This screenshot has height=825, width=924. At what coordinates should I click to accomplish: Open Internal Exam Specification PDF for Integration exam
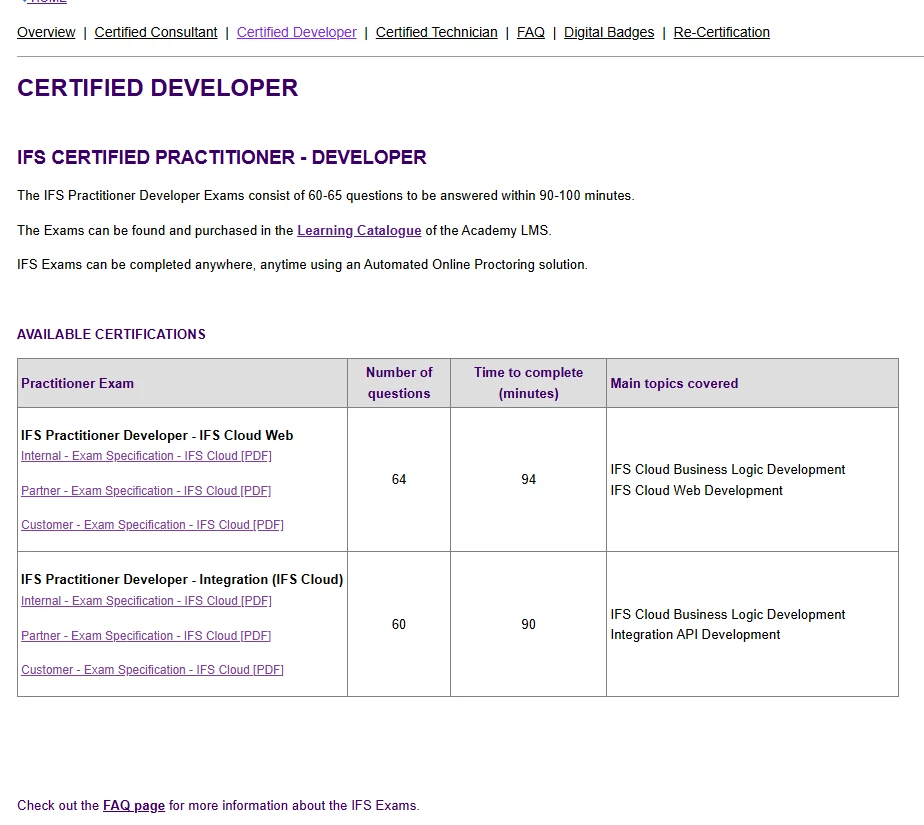pyautogui.click(x=146, y=601)
